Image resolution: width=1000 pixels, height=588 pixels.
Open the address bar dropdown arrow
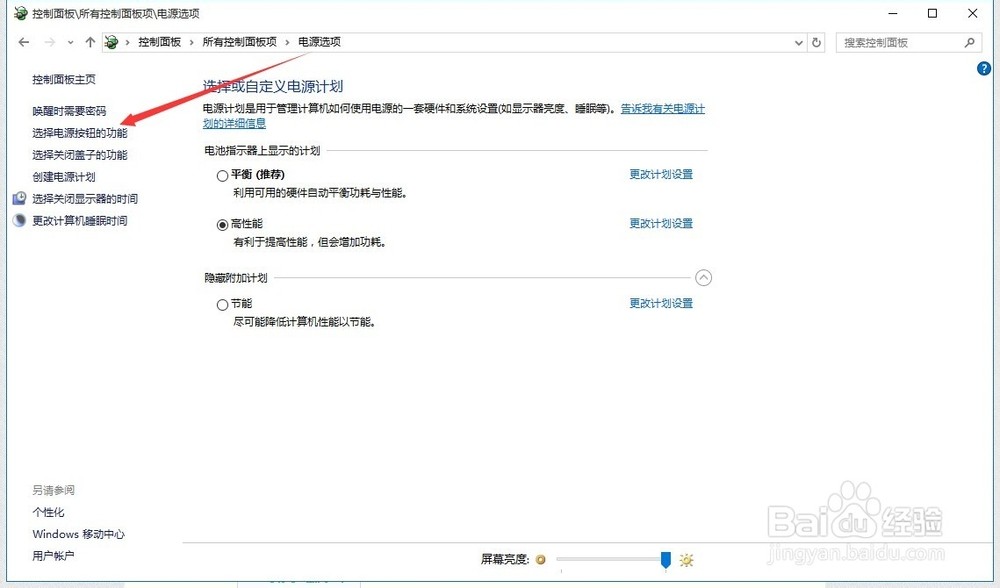[x=797, y=42]
